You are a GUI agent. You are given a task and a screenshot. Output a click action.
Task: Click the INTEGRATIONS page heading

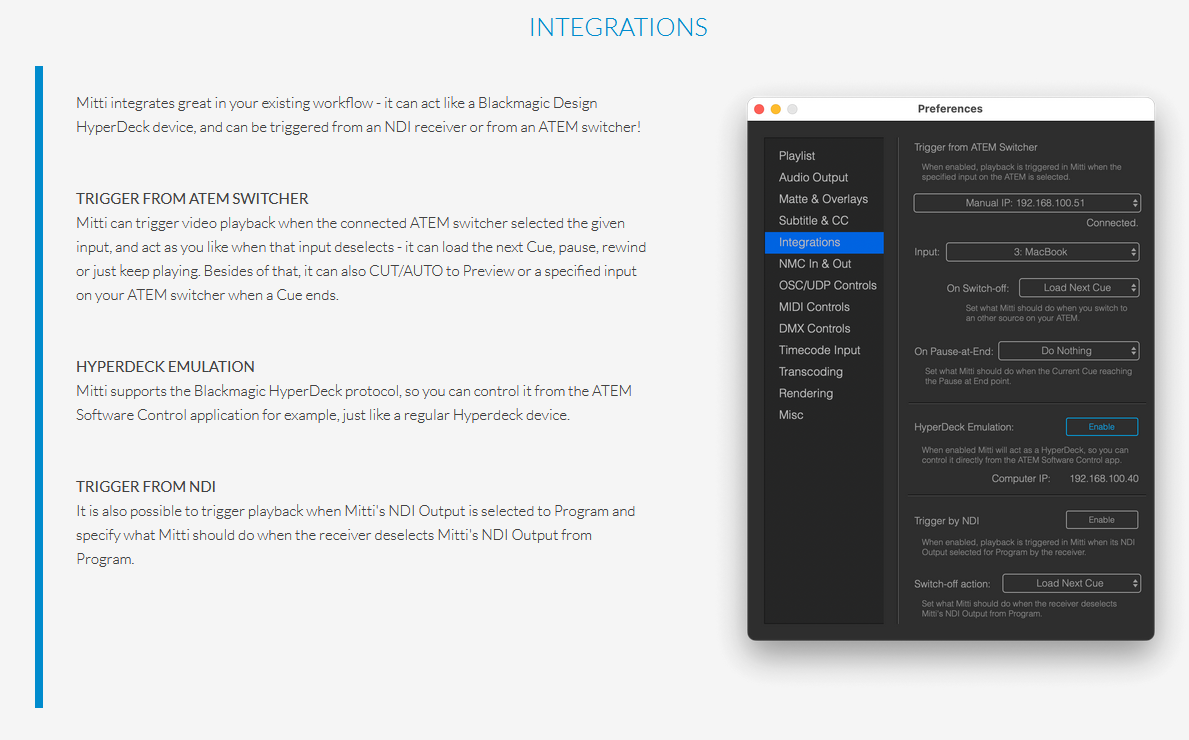point(618,27)
